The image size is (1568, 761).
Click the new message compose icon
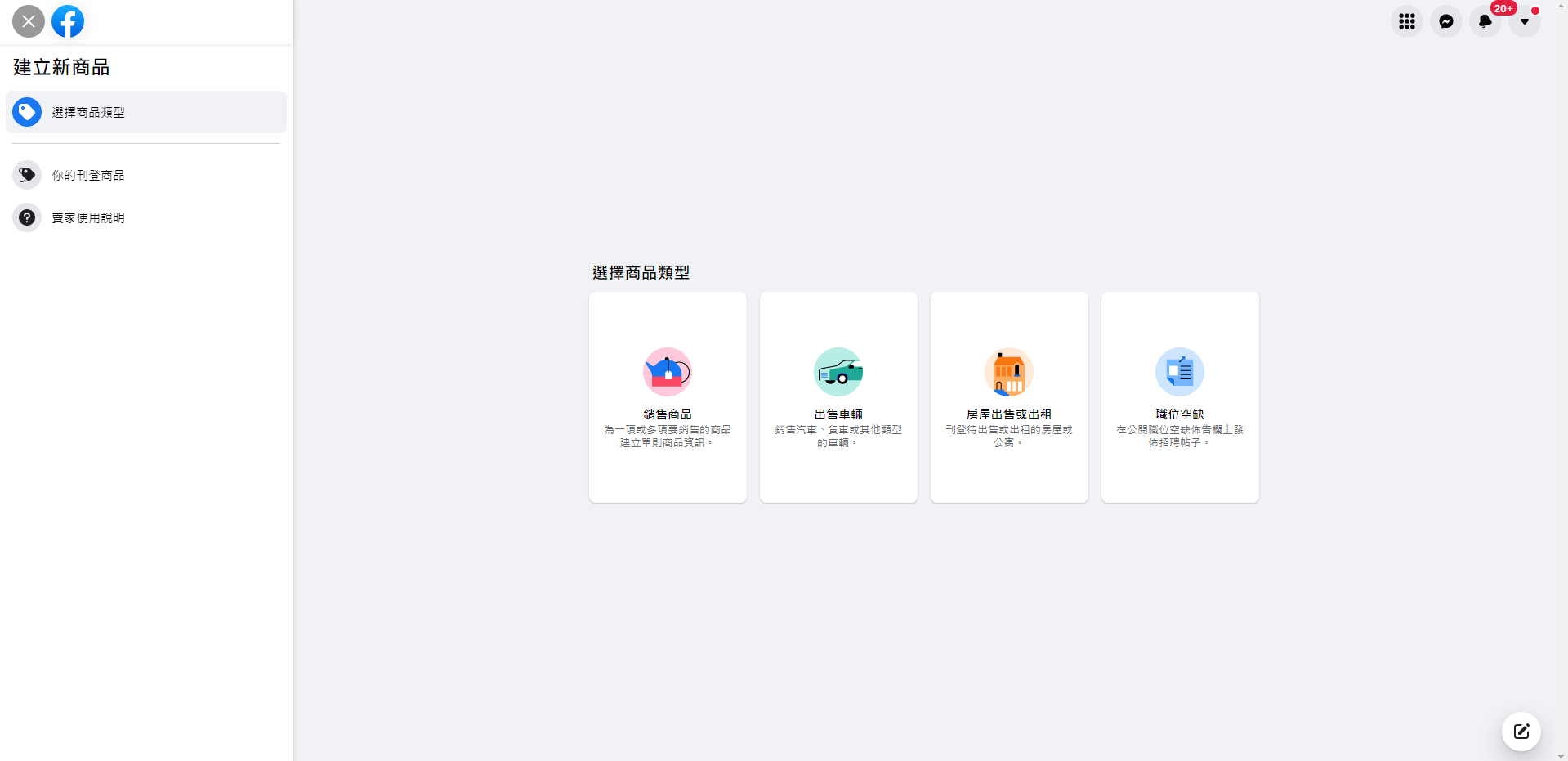click(x=1521, y=732)
